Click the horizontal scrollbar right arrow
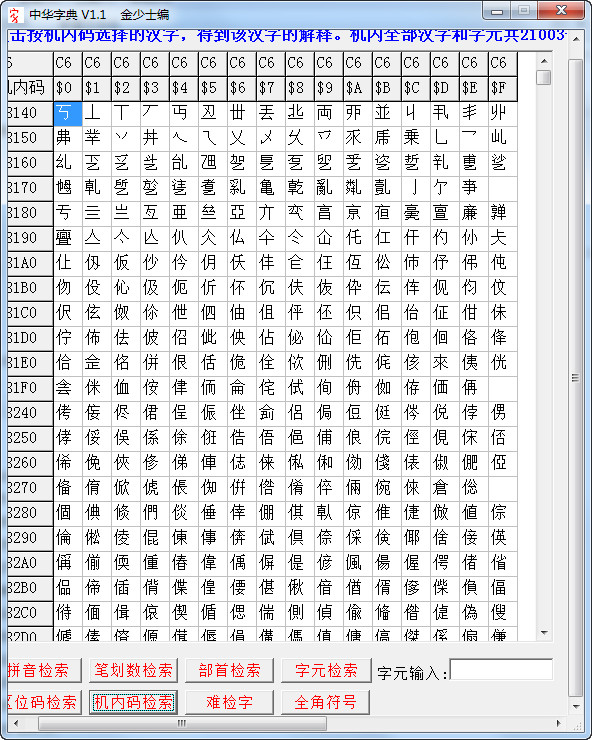Viewport: 592px width, 740px height. pos(559,723)
